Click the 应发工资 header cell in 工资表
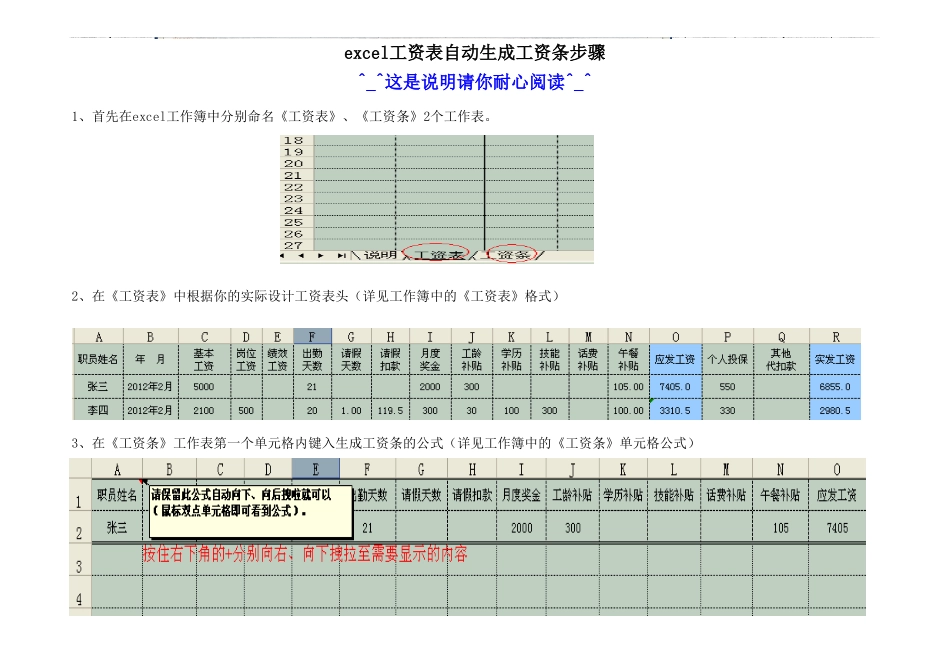 675,360
